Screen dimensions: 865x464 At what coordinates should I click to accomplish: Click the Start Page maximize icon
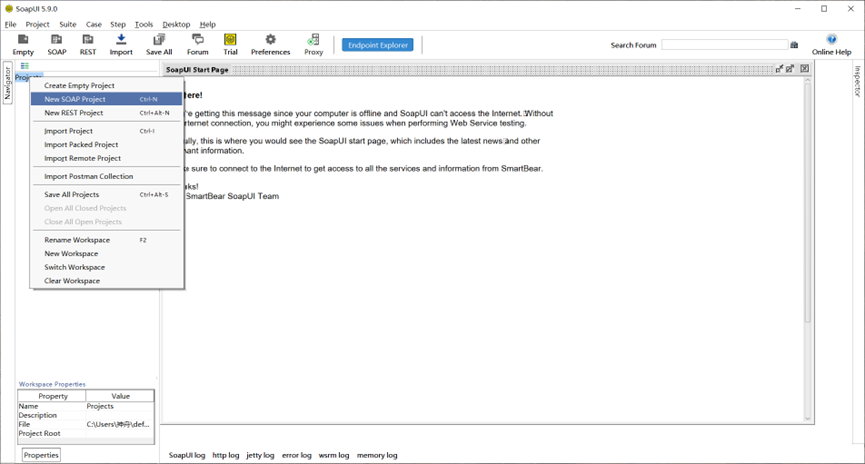790,69
